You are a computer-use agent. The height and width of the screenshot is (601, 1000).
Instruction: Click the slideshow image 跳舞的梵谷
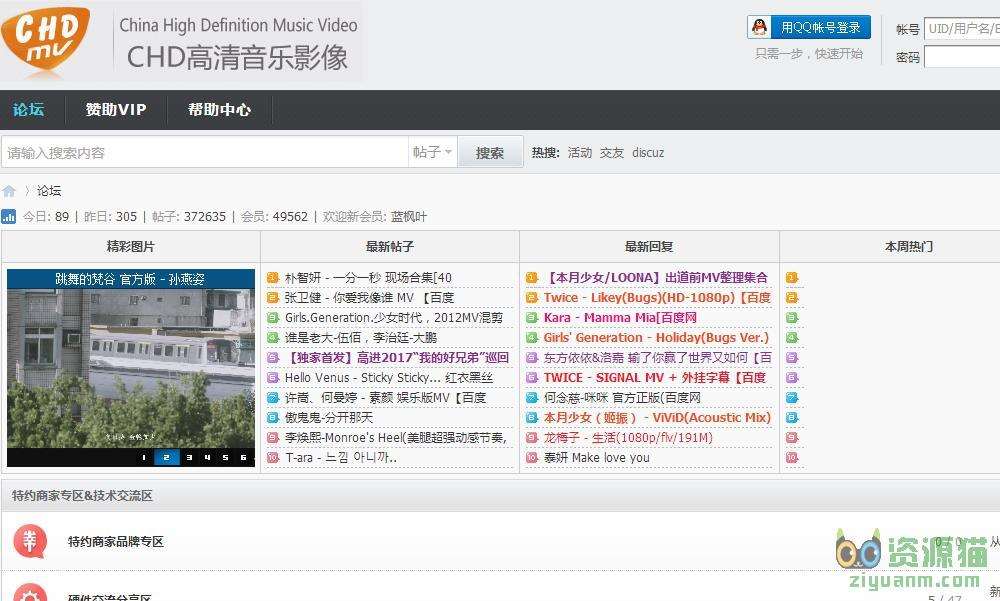coord(131,368)
